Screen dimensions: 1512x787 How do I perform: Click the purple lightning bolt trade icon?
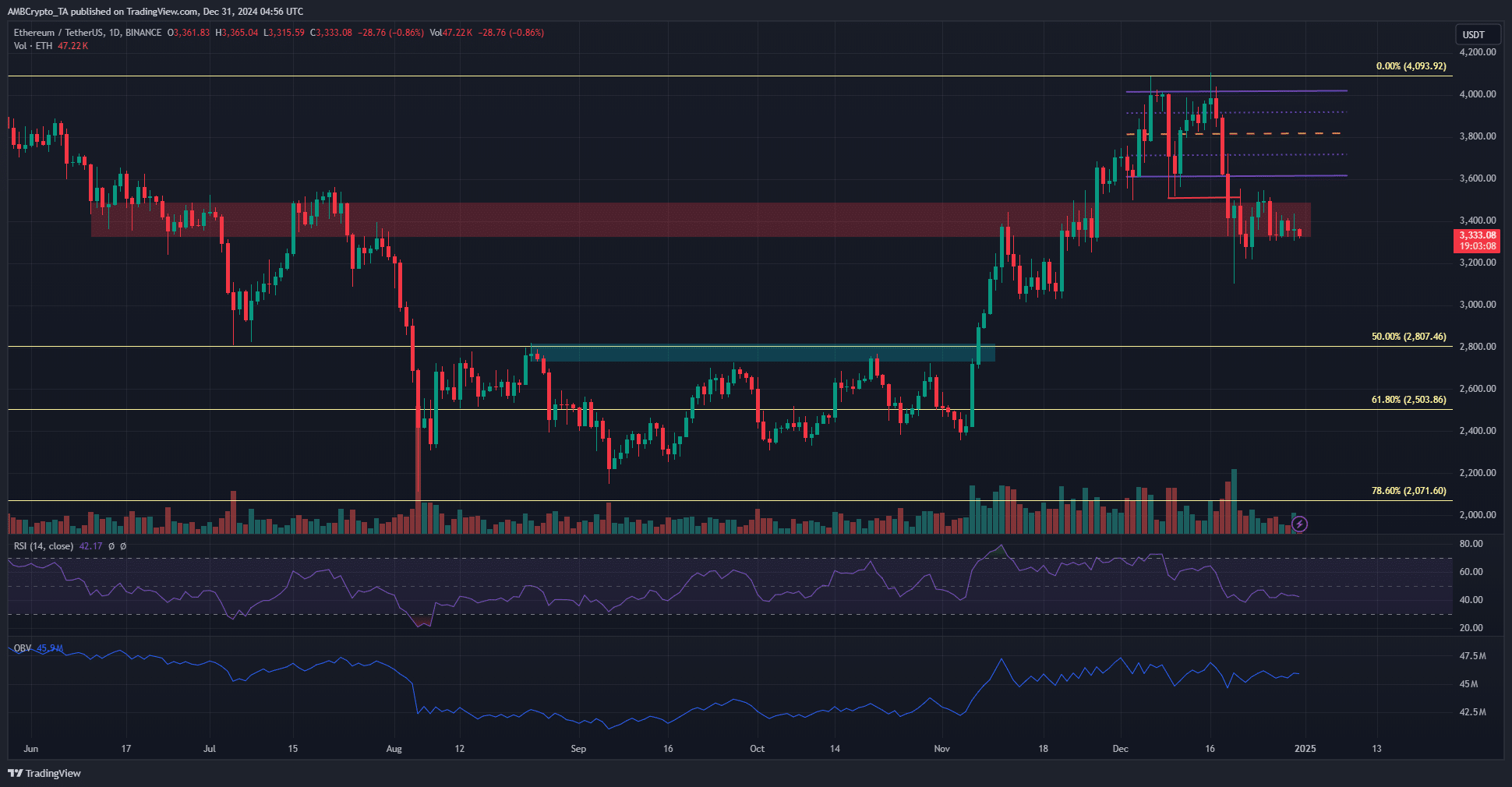pyautogui.click(x=1298, y=525)
